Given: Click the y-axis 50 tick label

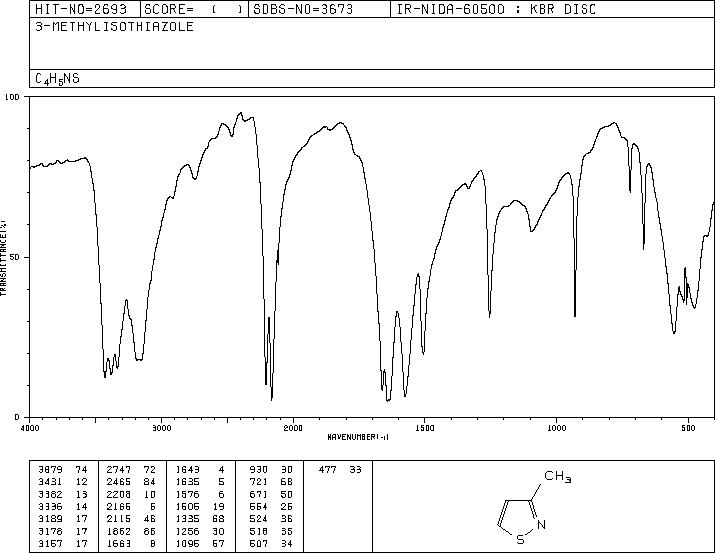Looking at the screenshot, I should click(15, 257).
